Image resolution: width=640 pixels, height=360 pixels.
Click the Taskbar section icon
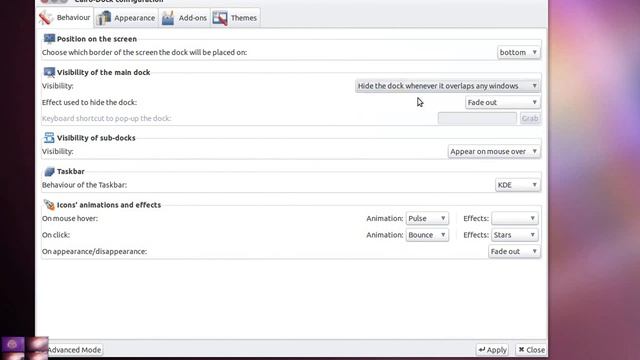pos(49,171)
